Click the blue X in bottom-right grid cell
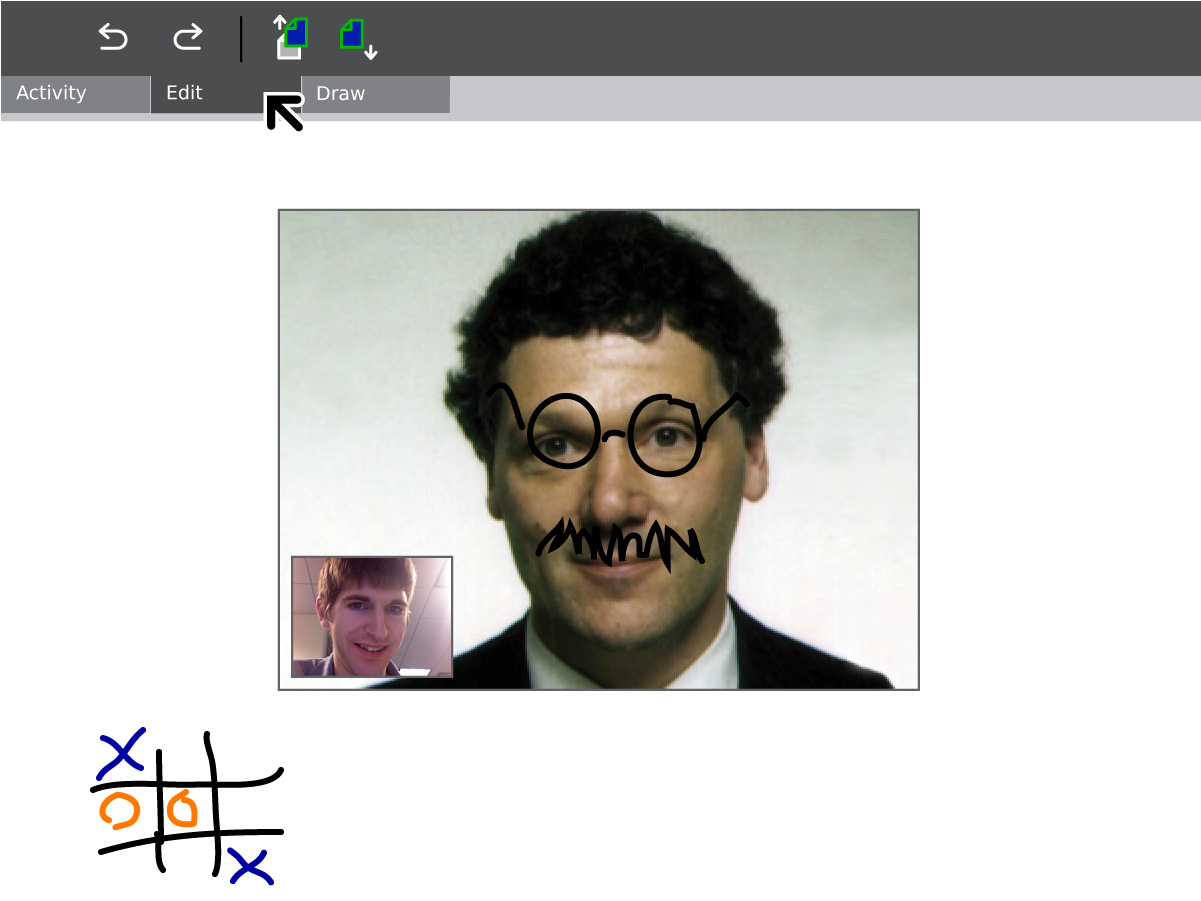This screenshot has width=1201, height=901. pyautogui.click(x=250, y=865)
